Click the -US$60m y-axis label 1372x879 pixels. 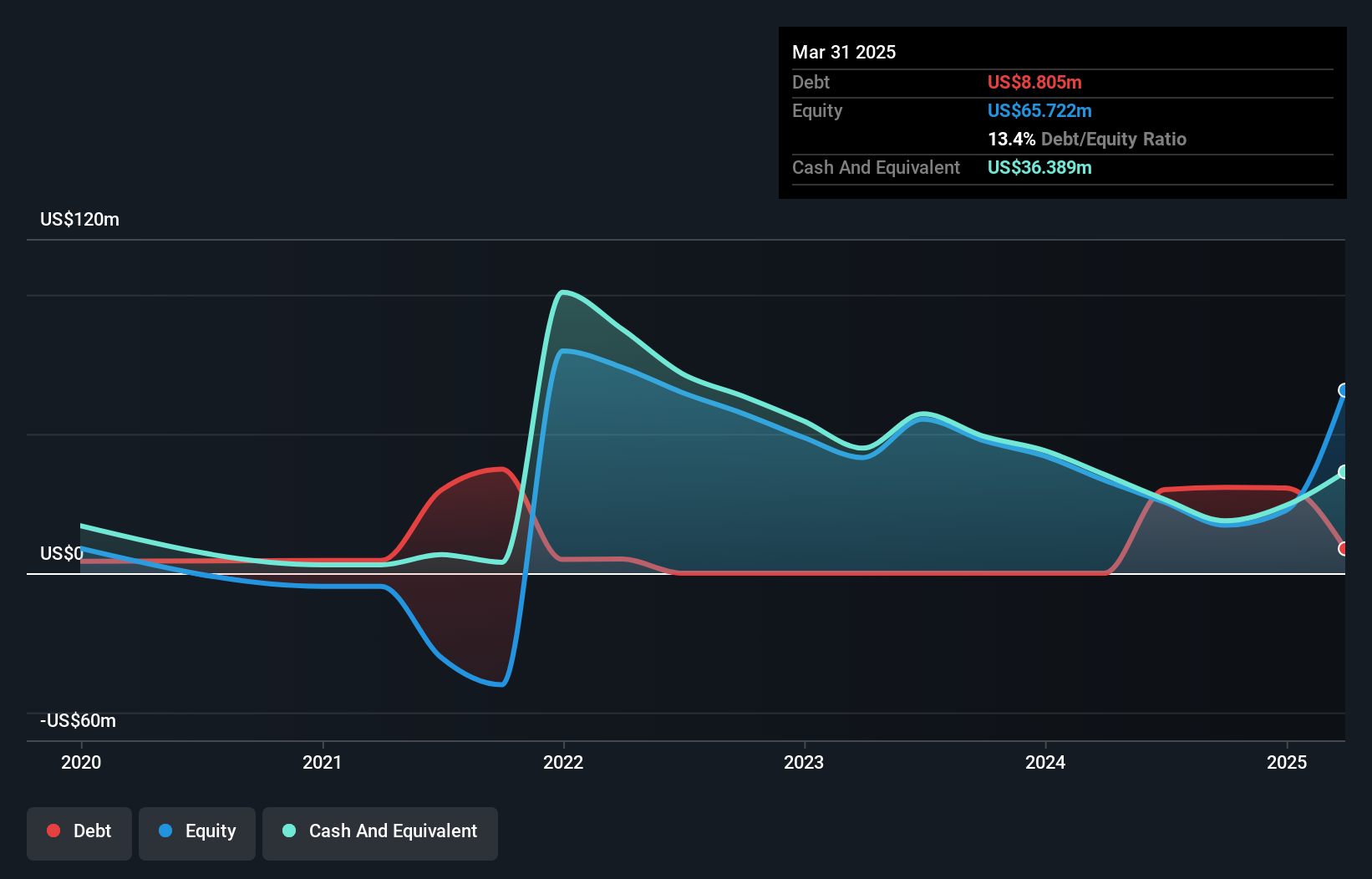tap(79, 721)
